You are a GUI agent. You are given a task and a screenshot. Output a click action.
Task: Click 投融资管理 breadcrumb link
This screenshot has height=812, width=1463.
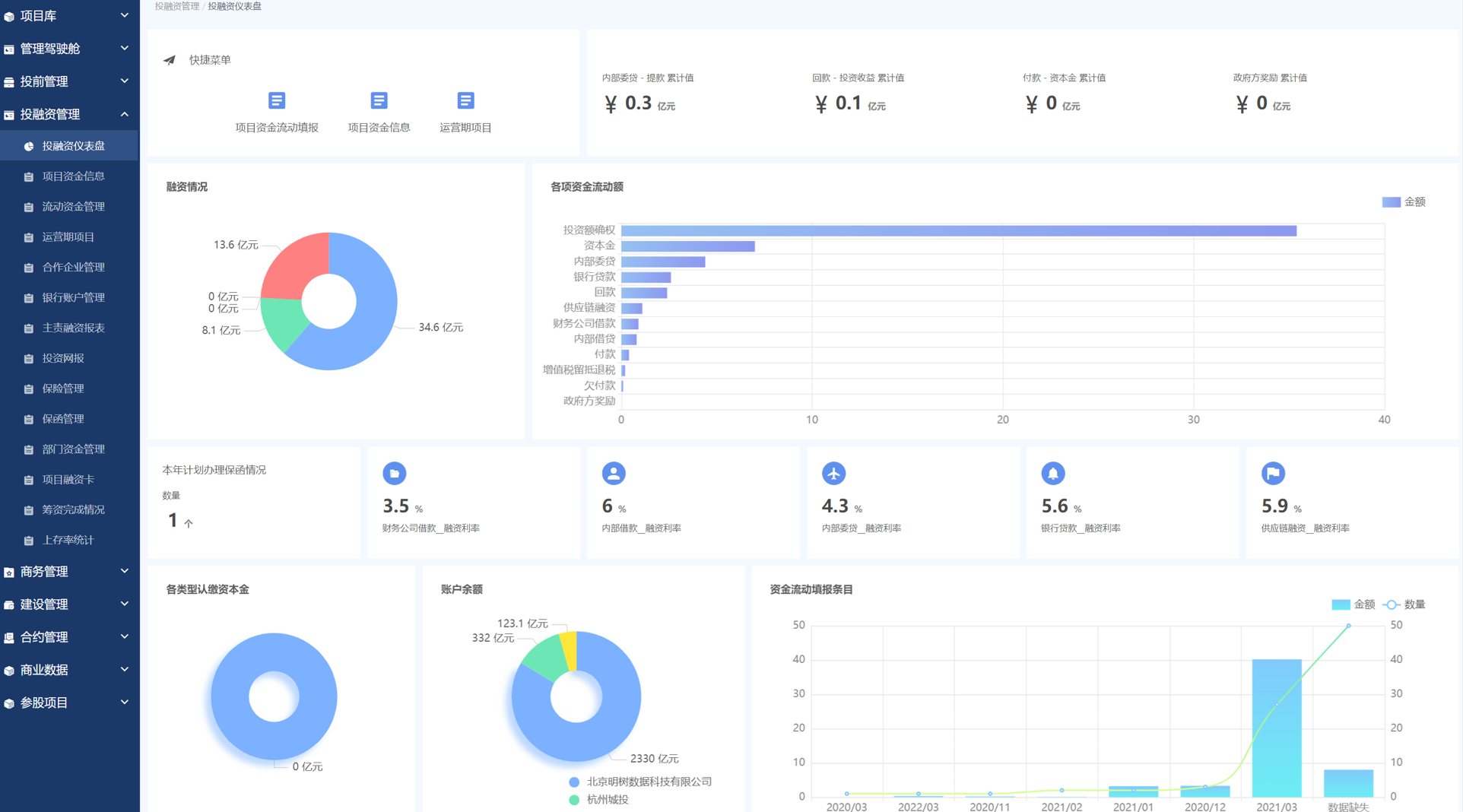pos(177,6)
